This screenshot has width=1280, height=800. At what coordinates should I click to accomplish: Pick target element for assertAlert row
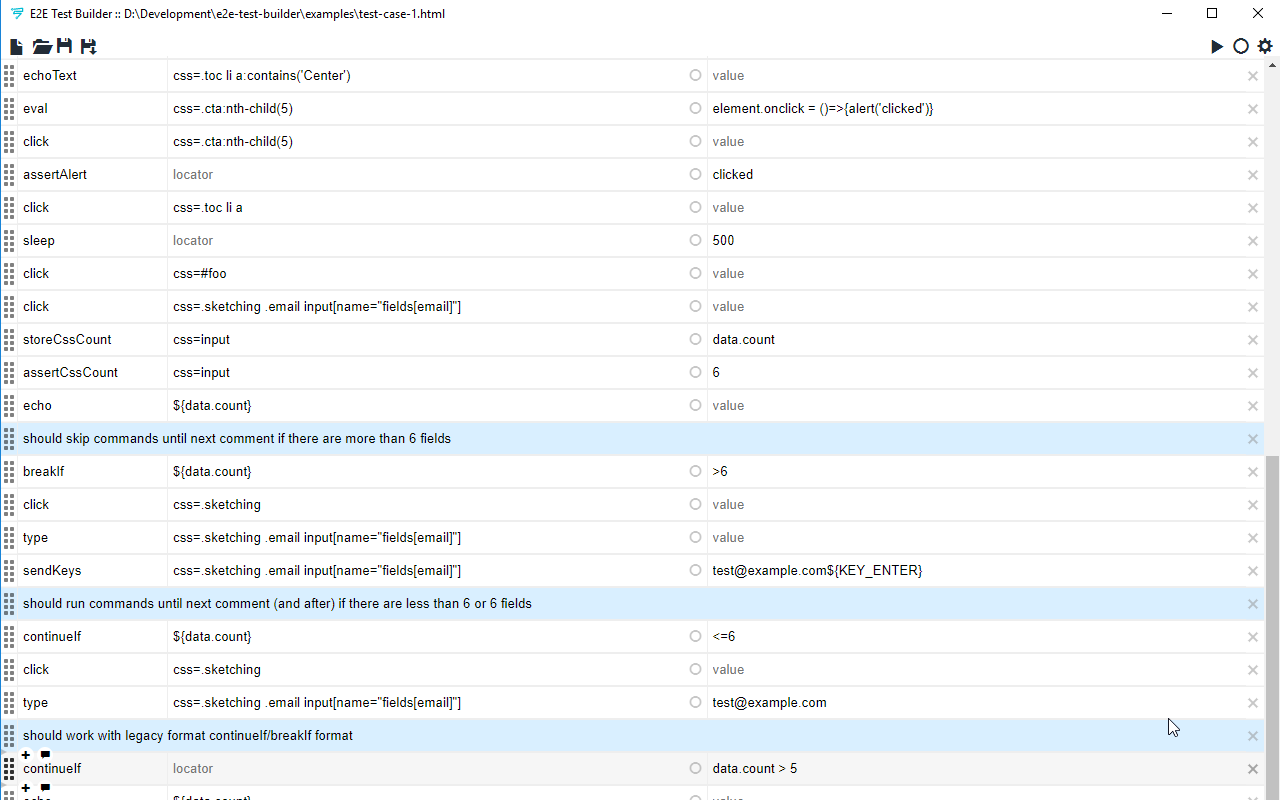click(695, 174)
